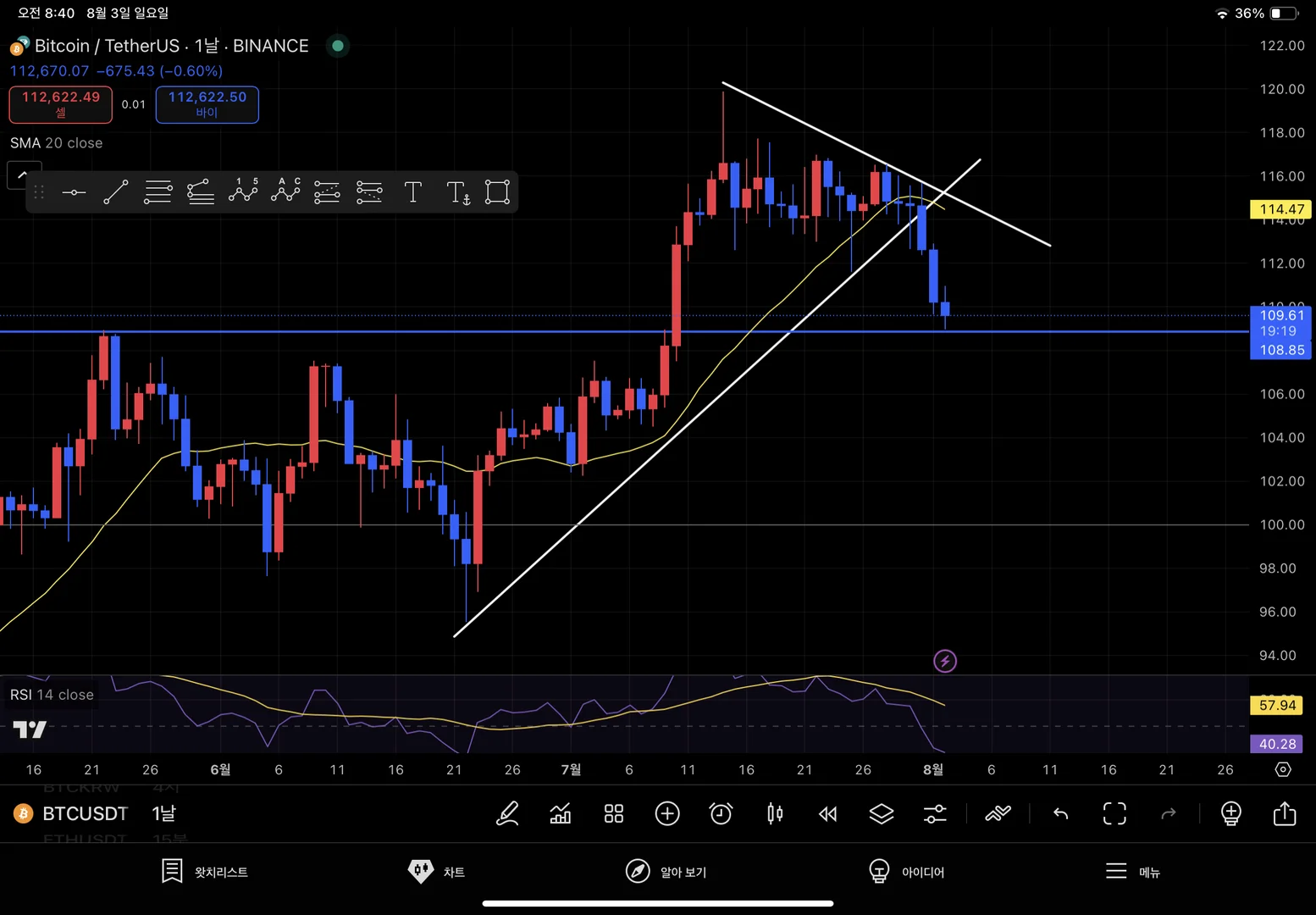
Task: Select the Fib retracement tool
Action: pos(158,192)
